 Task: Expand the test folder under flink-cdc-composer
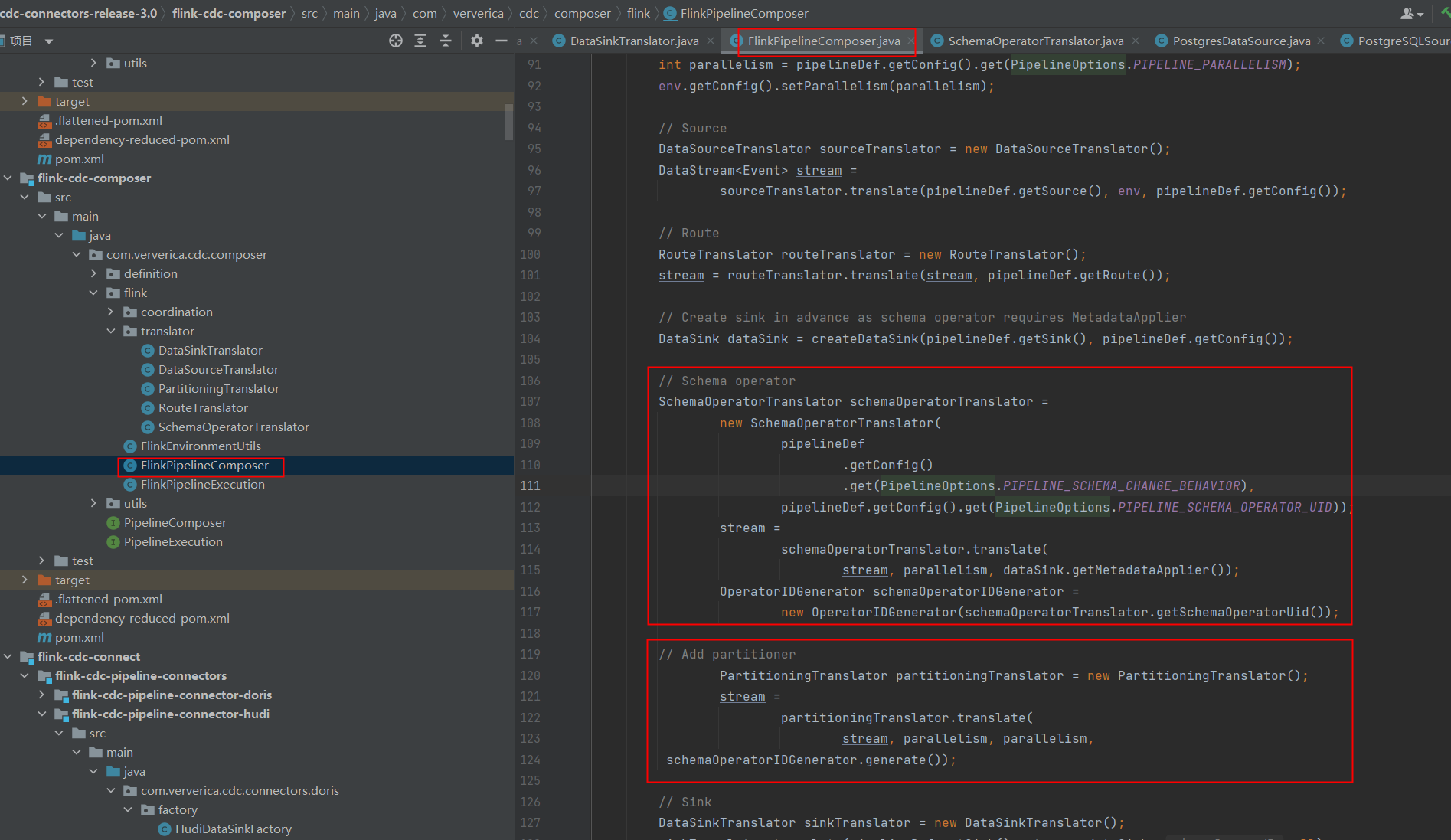pyautogui.click(x=42, y=561)
